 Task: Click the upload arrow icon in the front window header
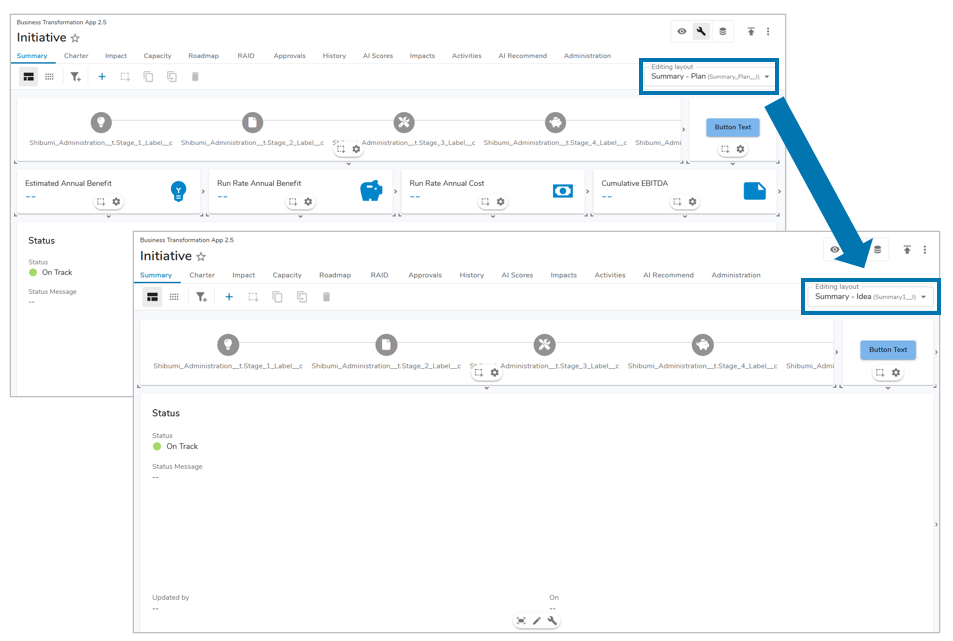[907, 250]
